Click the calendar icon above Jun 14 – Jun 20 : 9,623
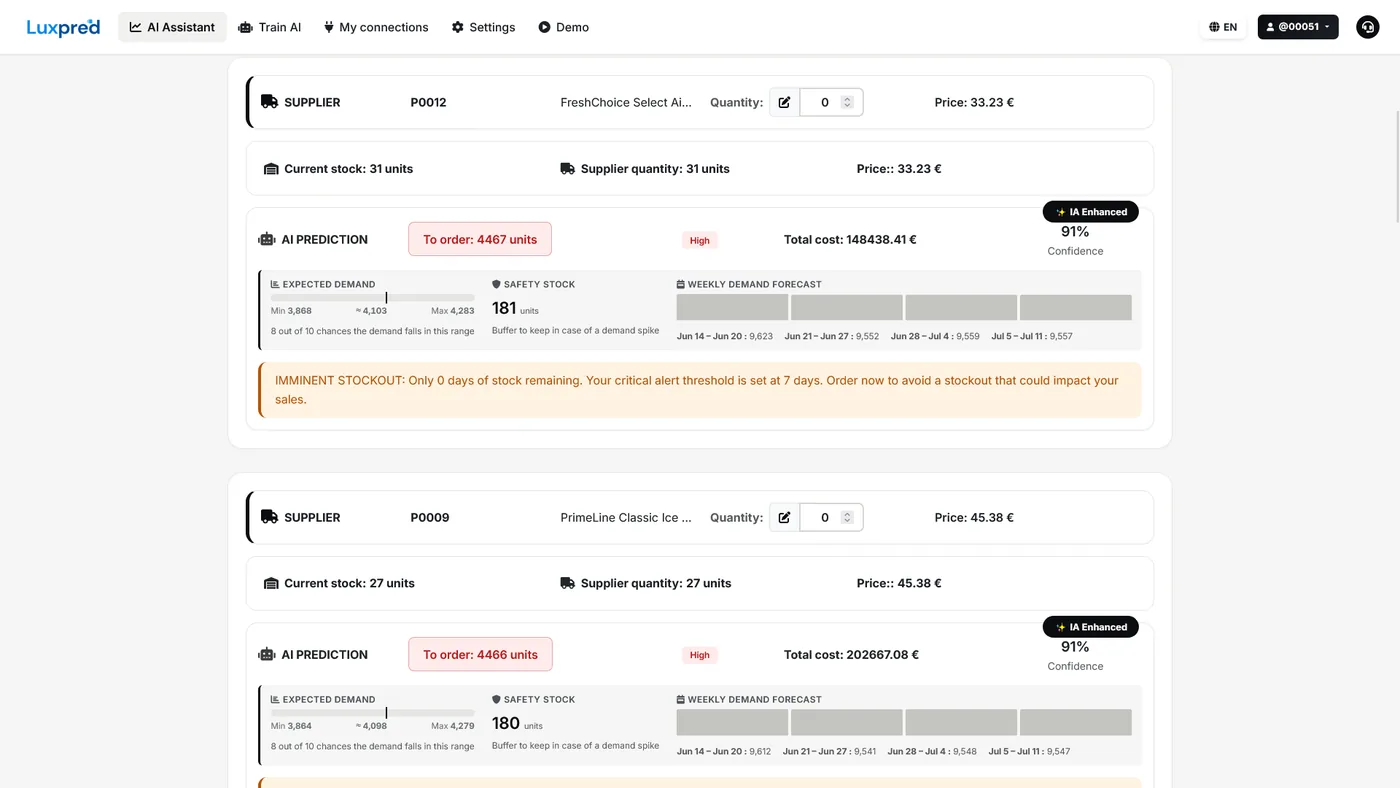This screenshot has width=1400, height=788. [x=681, y=285]
